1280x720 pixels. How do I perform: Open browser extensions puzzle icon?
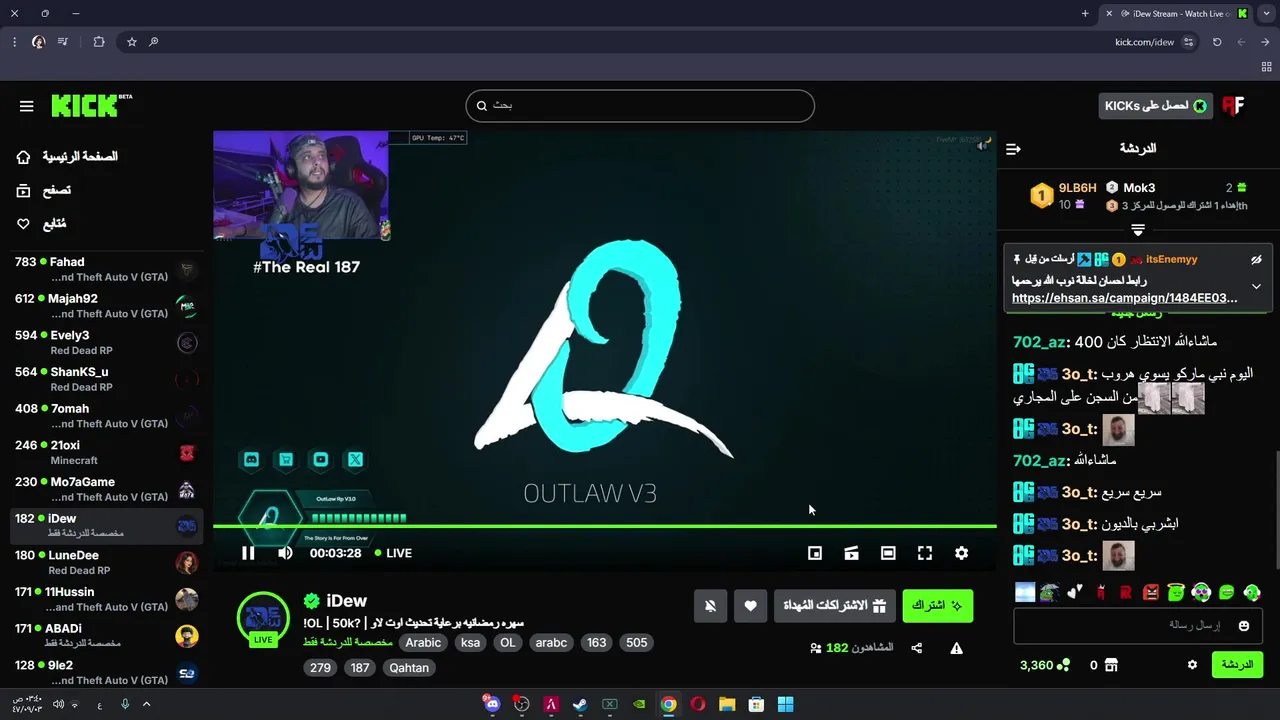pos(98,42)
